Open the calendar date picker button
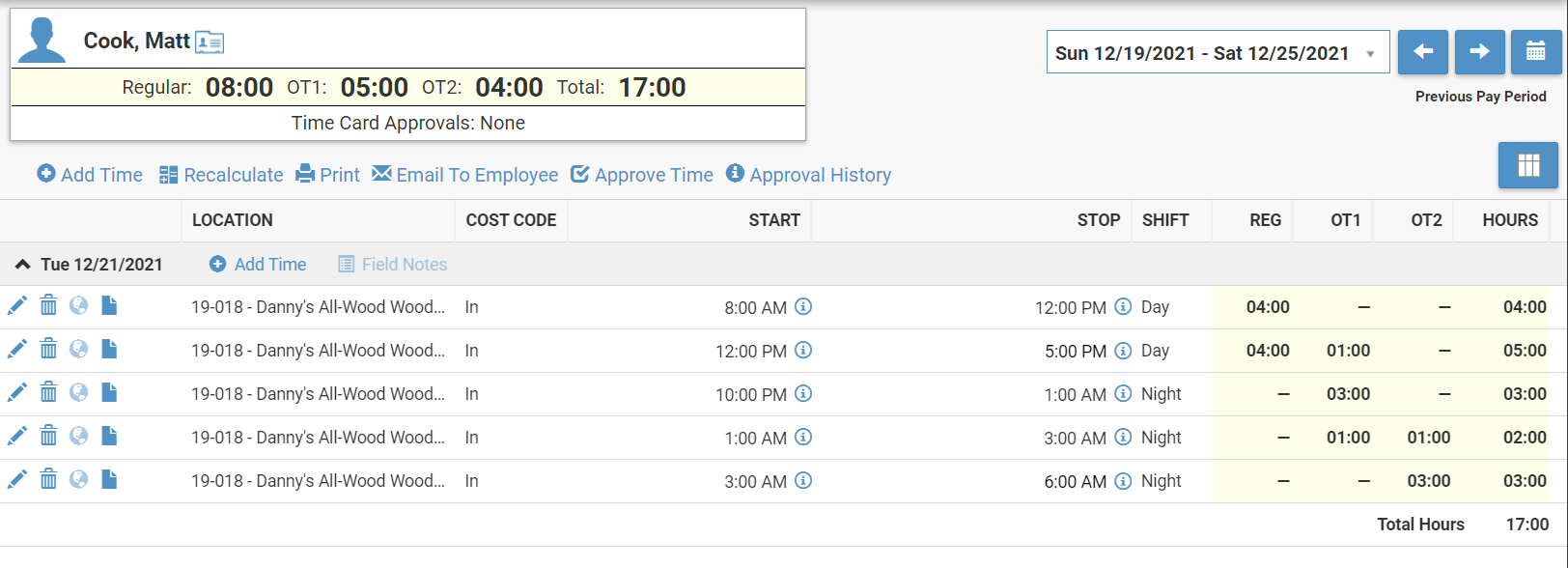 click(1536, 52)
